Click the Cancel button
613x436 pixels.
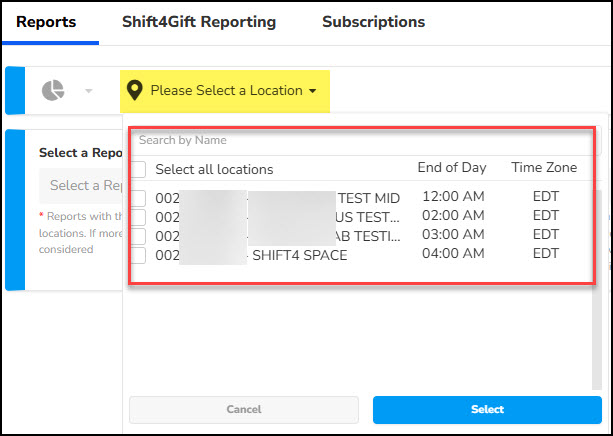[x=243, y=410]
